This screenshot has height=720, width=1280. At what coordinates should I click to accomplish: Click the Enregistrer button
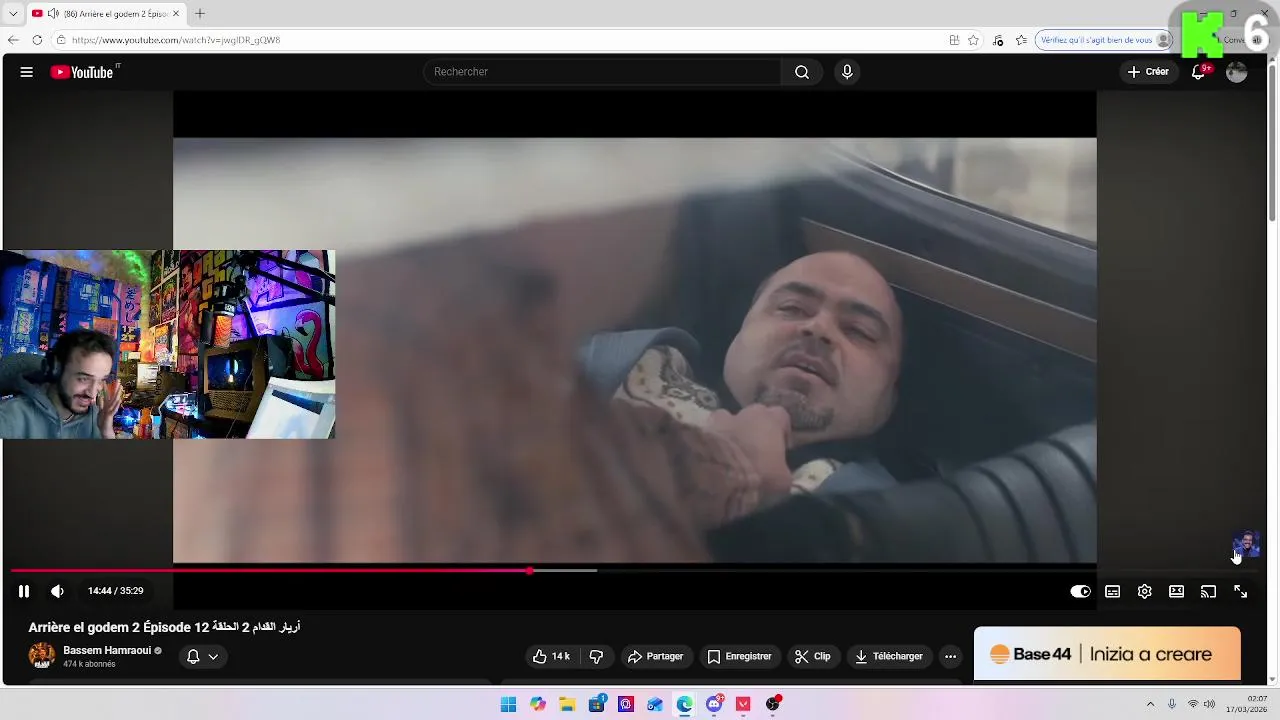[x=739, y=656]
